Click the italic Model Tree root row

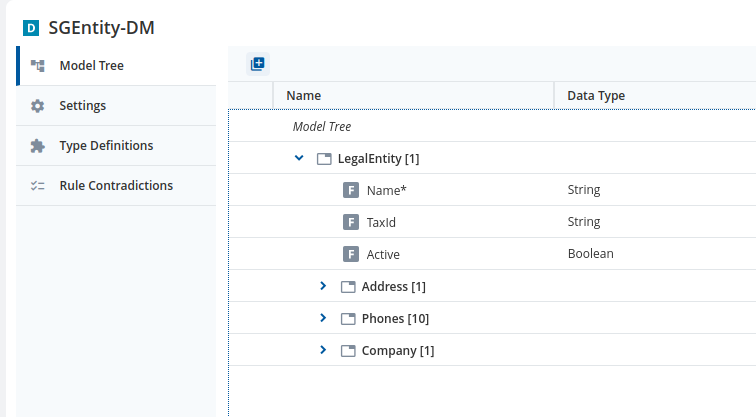click(x=492, y=126)
